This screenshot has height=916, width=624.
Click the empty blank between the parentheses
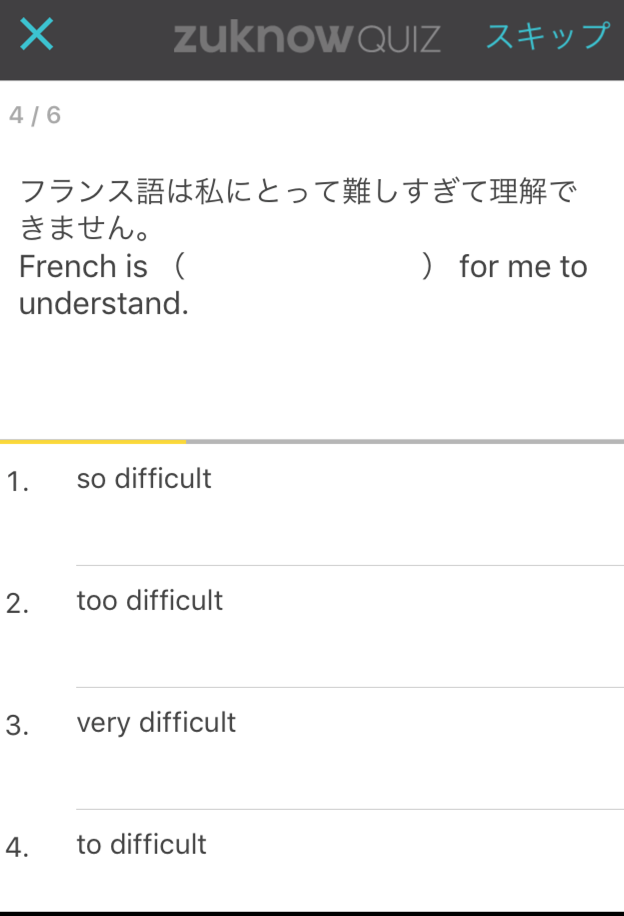coord(304,266)
